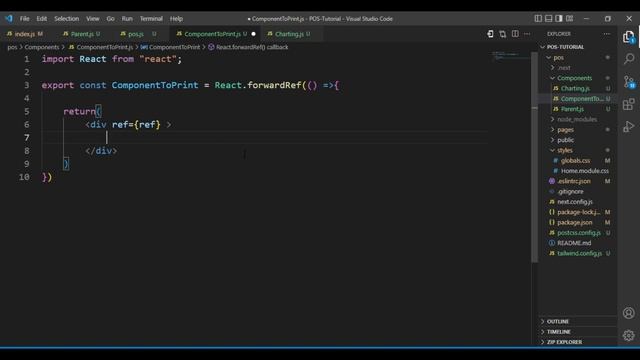Image resolution: width=640 pixels, height=360 pixels.
Task: Open Explorer panel More Actions ellipsis
Action: 607,34
